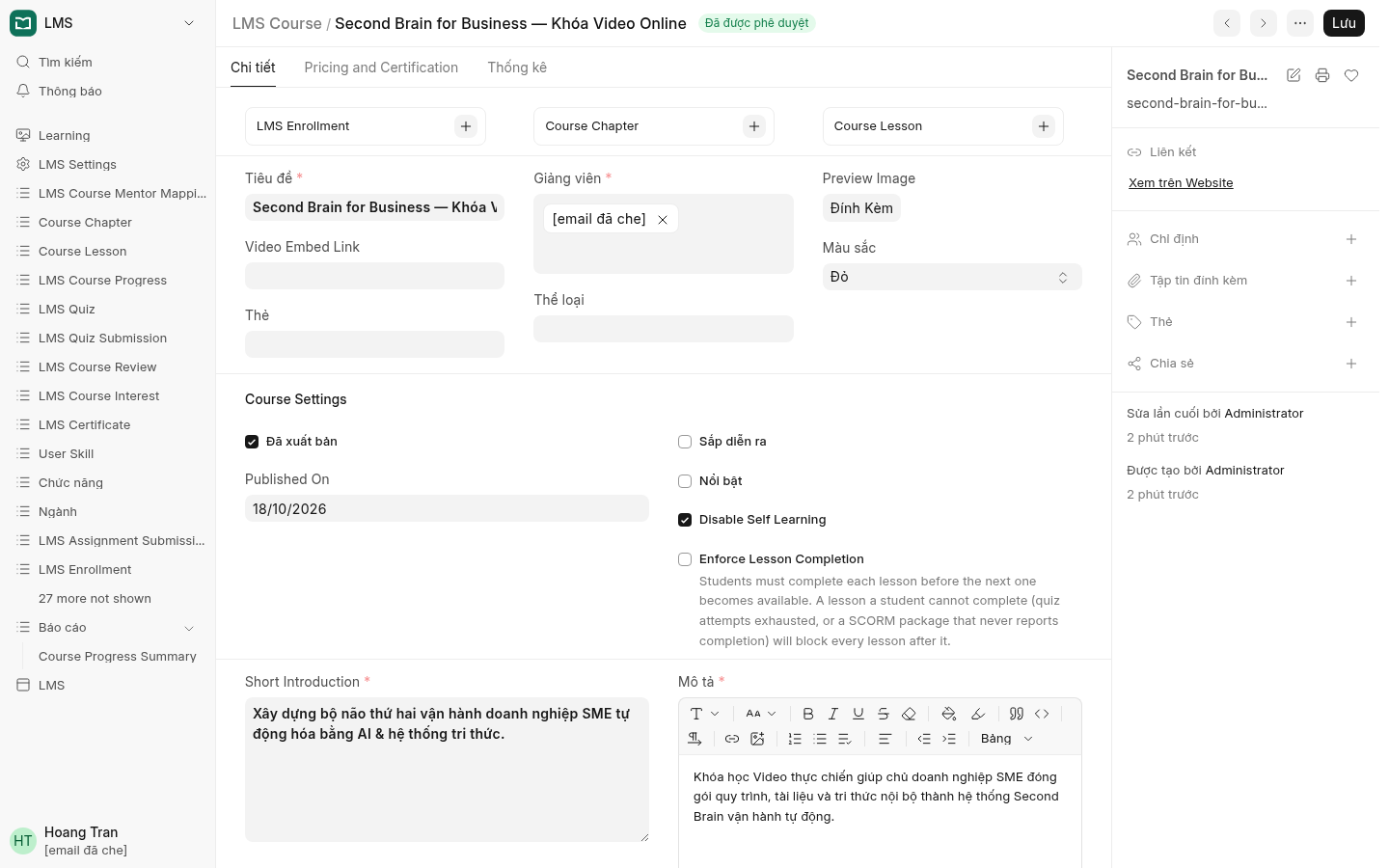Collapse the Báo cáo sidebar section

[189, 628]
